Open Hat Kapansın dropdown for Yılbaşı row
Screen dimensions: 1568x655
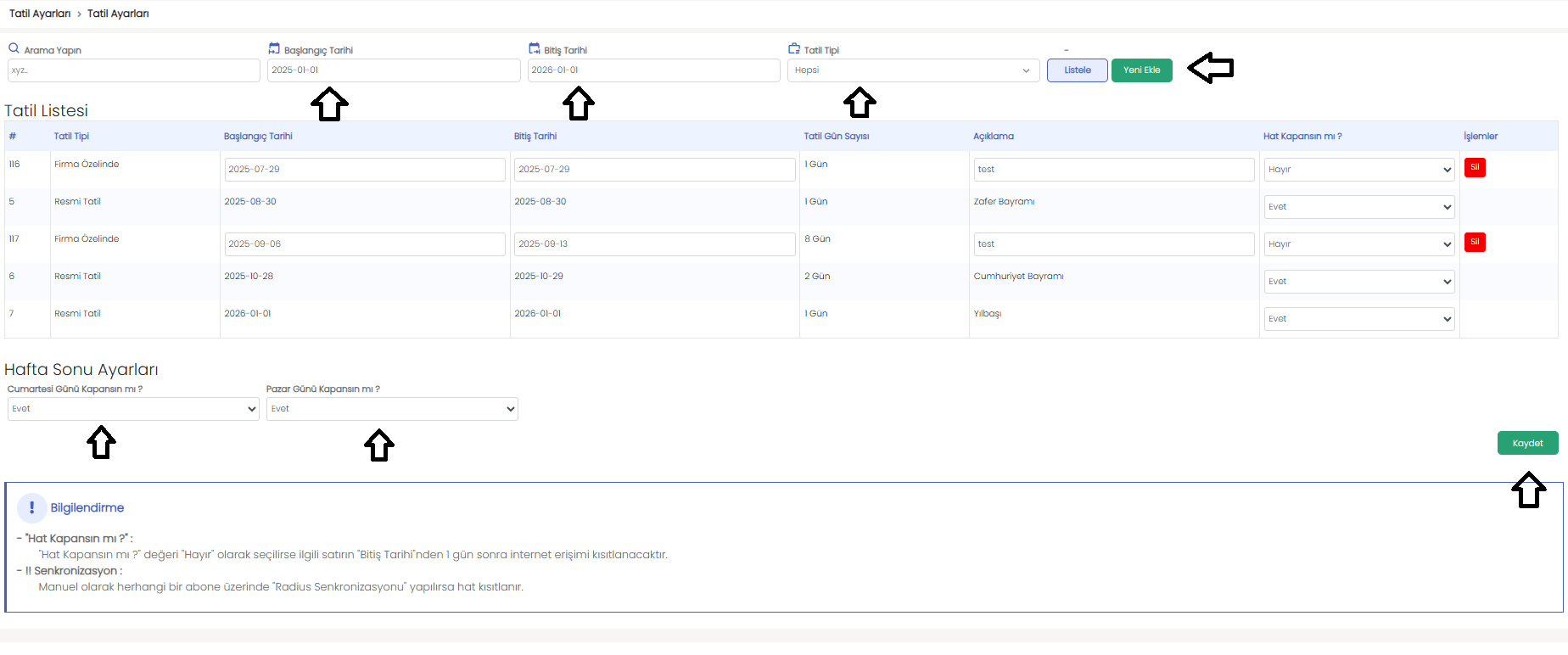pyautogui.click(x=1358, y=319)
